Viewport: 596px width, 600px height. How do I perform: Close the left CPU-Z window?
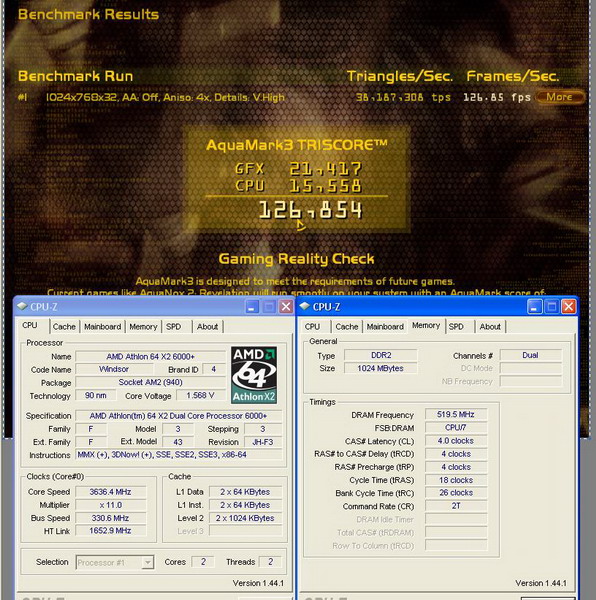(286, 307)
